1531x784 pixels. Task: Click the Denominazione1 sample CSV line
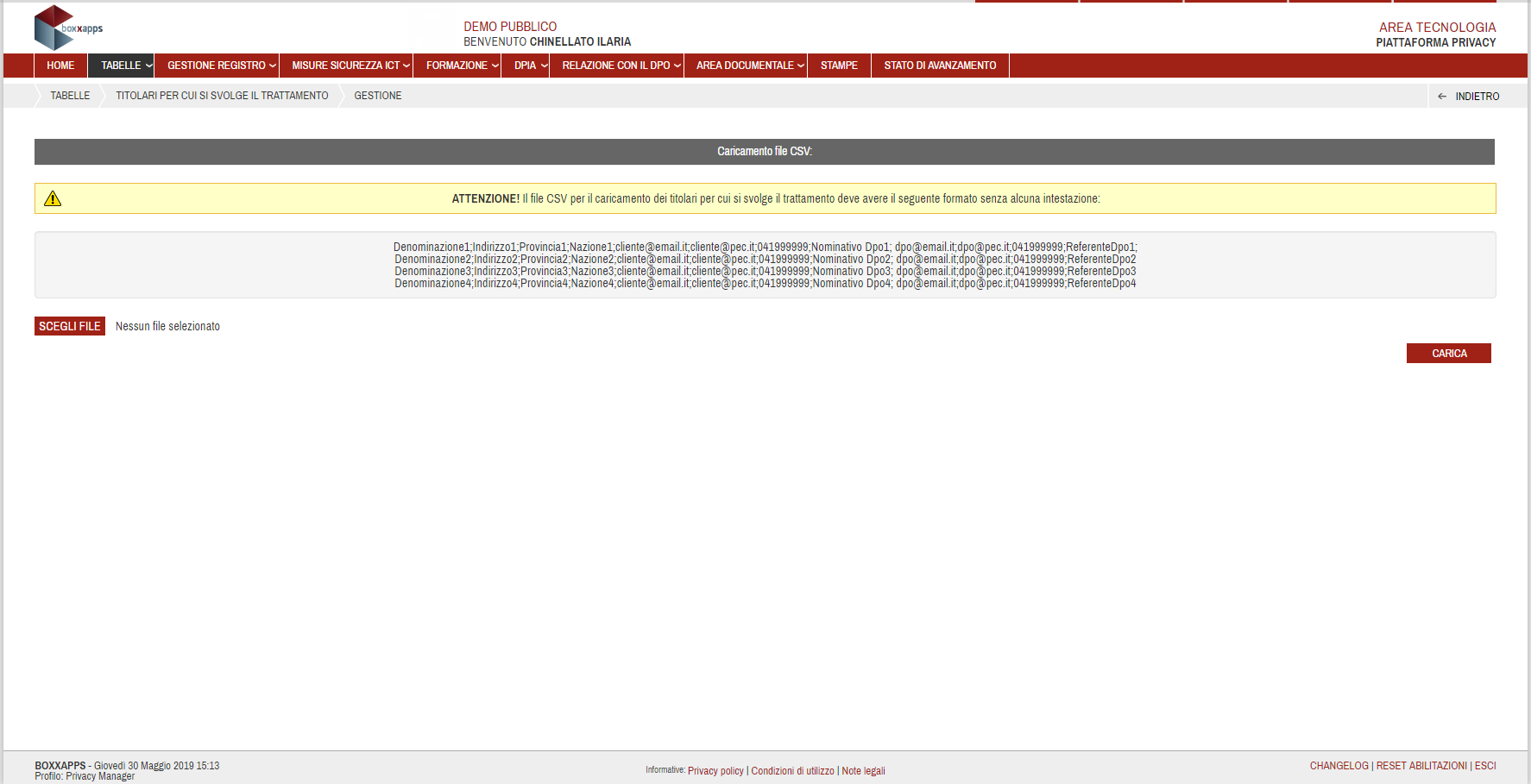765,247
